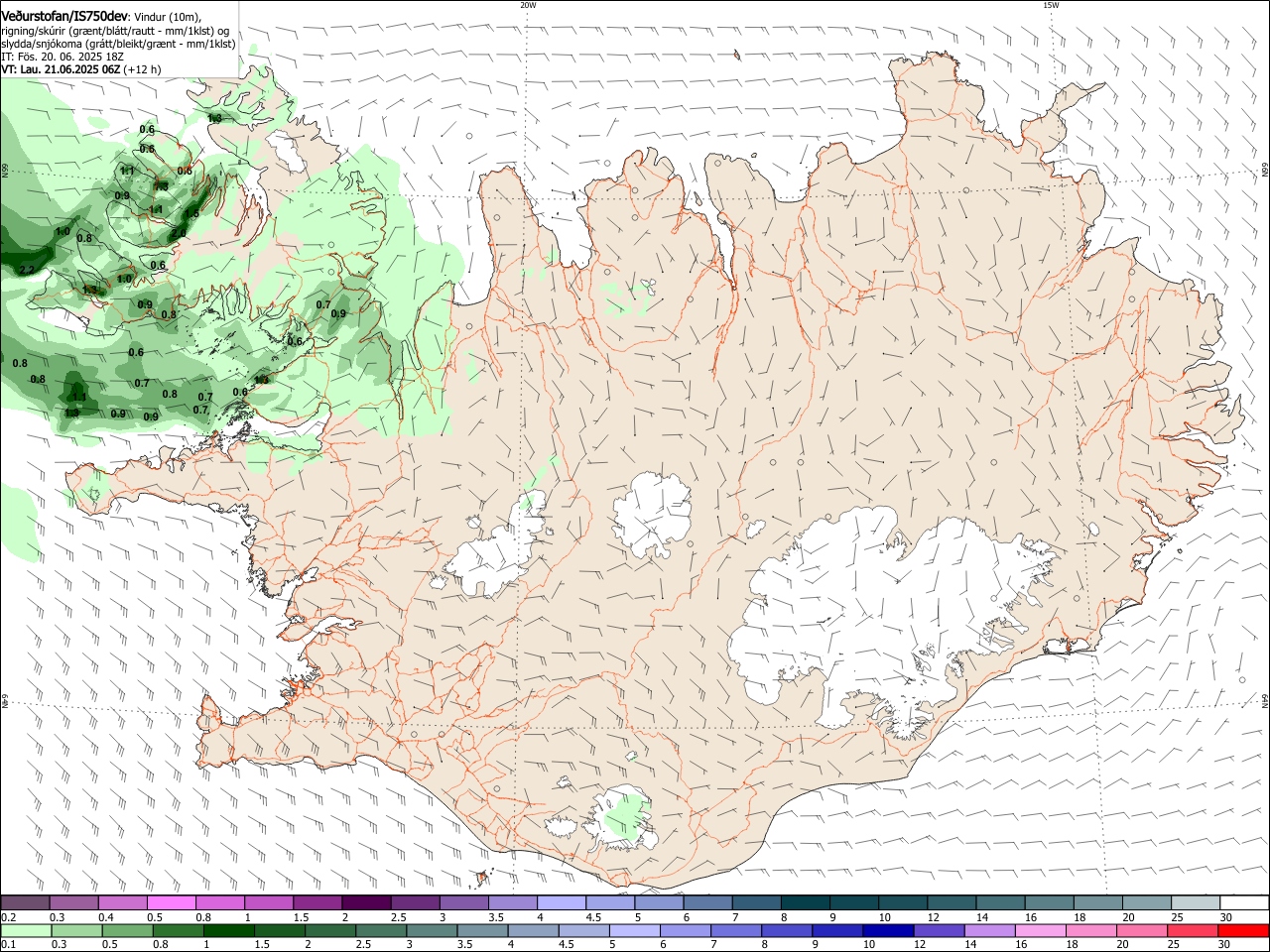Image resolution: width=1270 pixels, height=952 pixels.
Task: Click the light pink bottom-row swatch between 16 and 18
Action: pyautogui.click(x=1042, y=930)
